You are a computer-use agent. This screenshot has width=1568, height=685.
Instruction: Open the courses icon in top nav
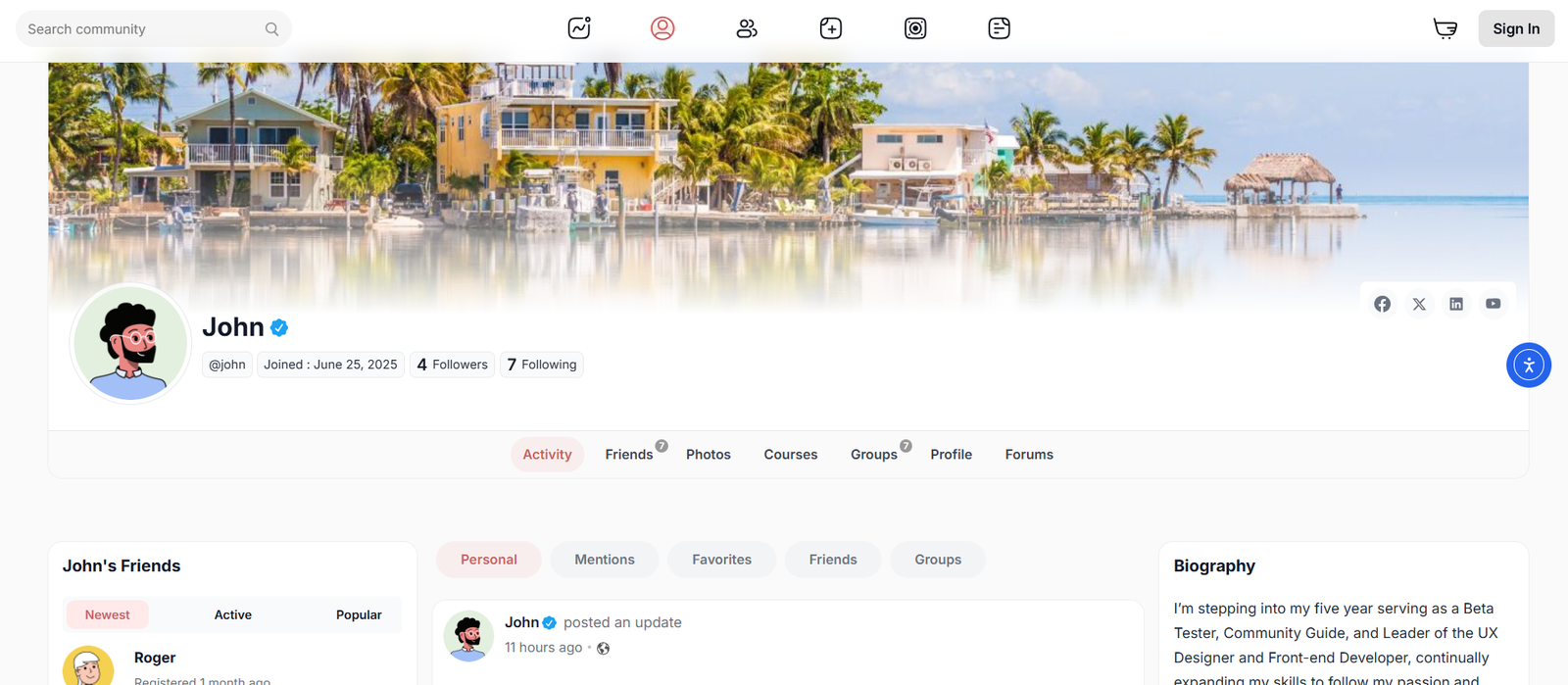(x=915, y=28)
